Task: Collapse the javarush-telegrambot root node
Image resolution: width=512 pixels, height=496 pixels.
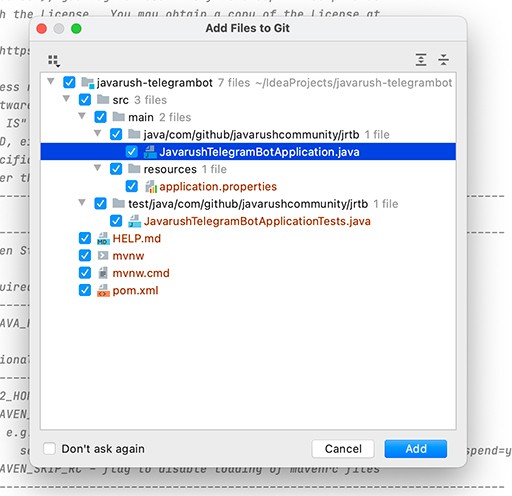Action: 51,81
